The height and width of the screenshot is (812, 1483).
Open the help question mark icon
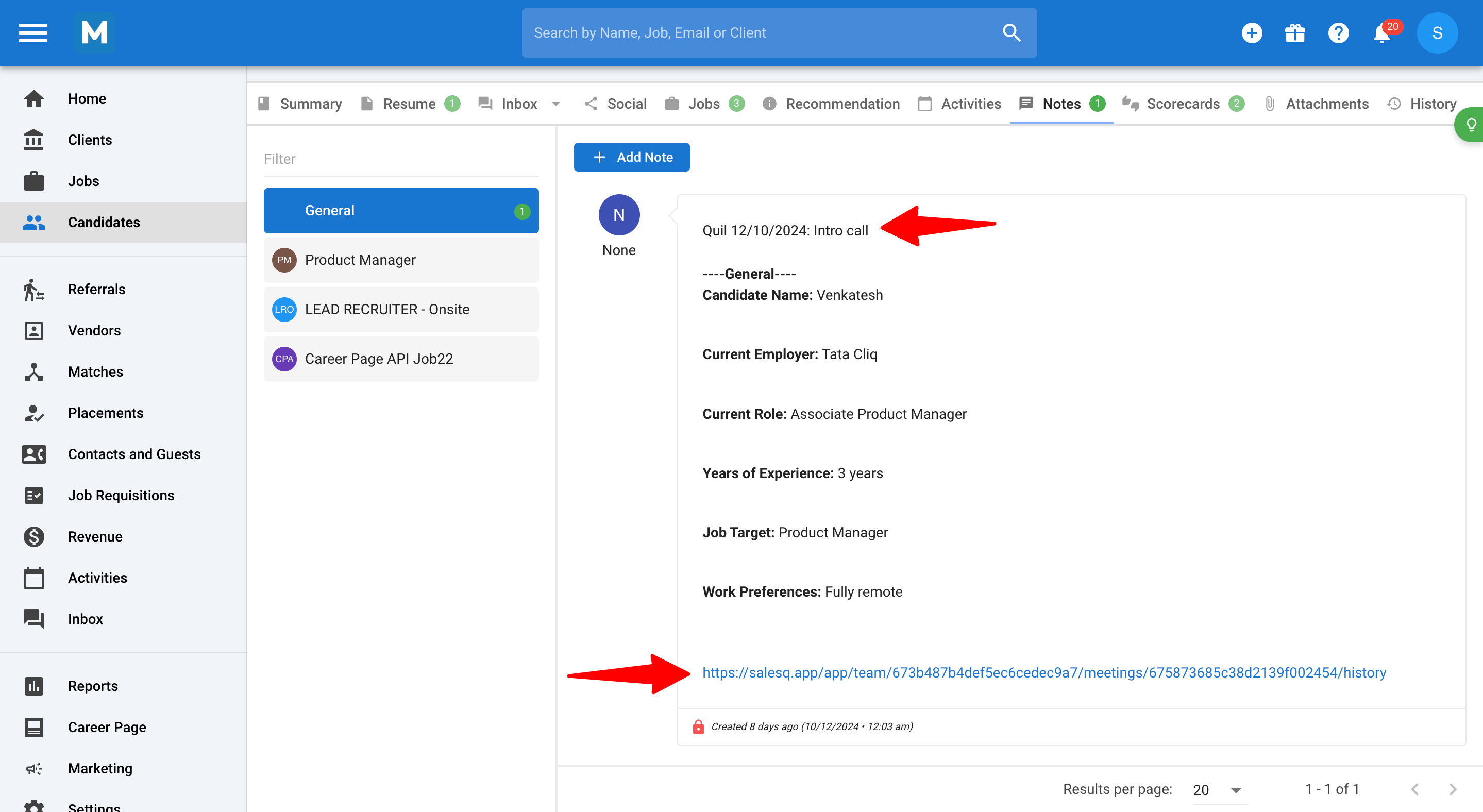[x=1338, y=33]
